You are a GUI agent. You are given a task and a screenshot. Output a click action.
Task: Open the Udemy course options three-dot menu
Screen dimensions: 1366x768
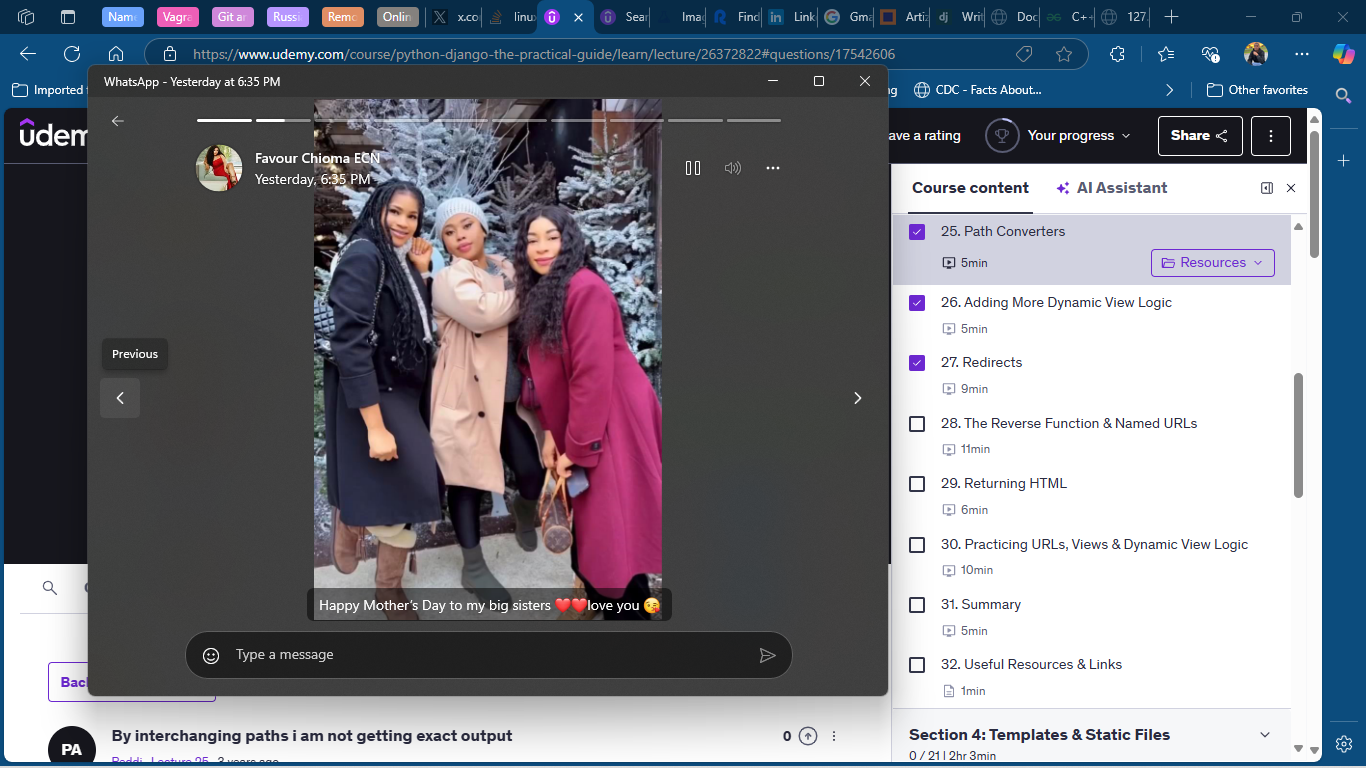pos(1271,136)
